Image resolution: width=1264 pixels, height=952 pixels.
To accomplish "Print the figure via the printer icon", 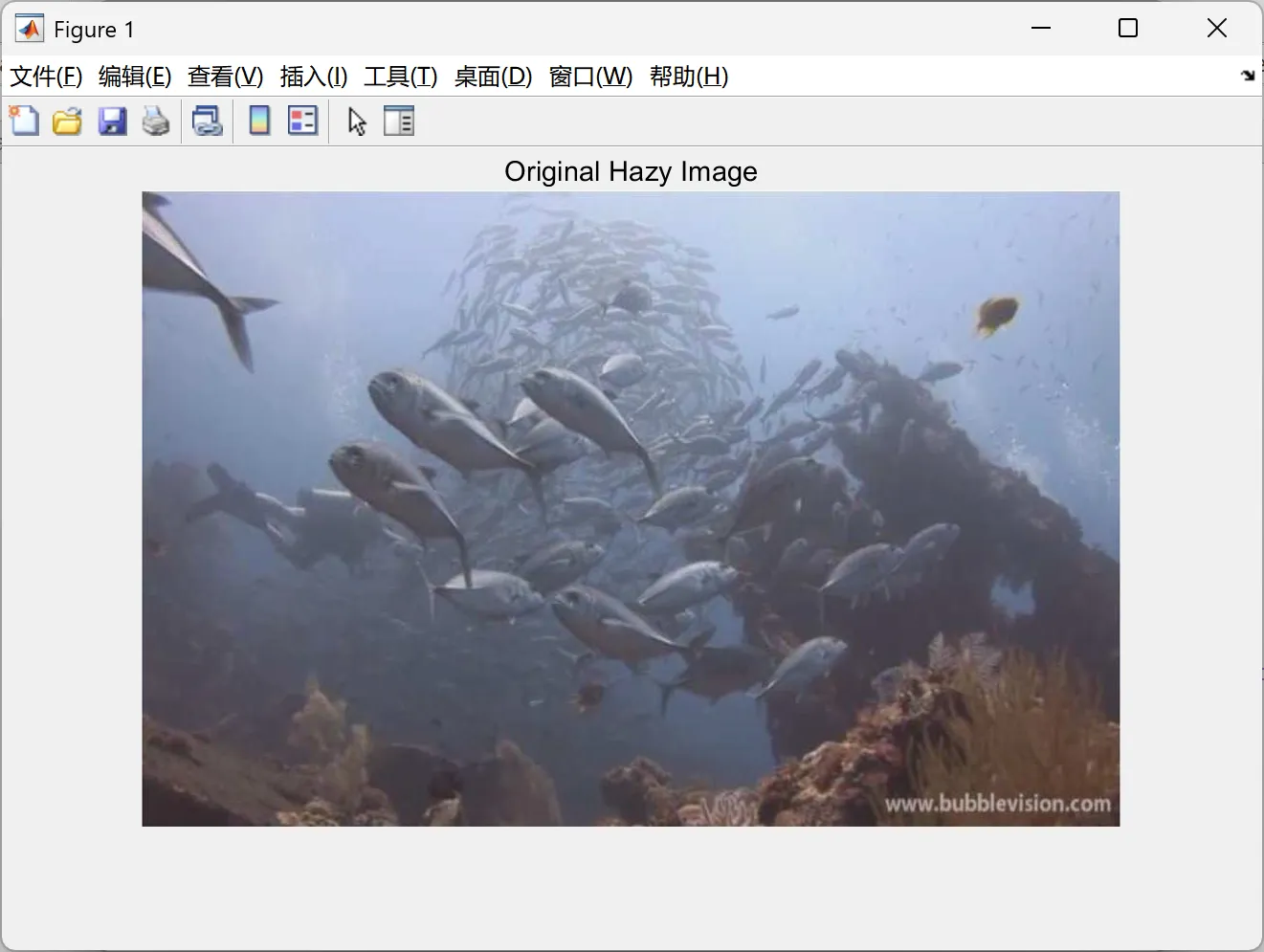I will click(156, 122).
